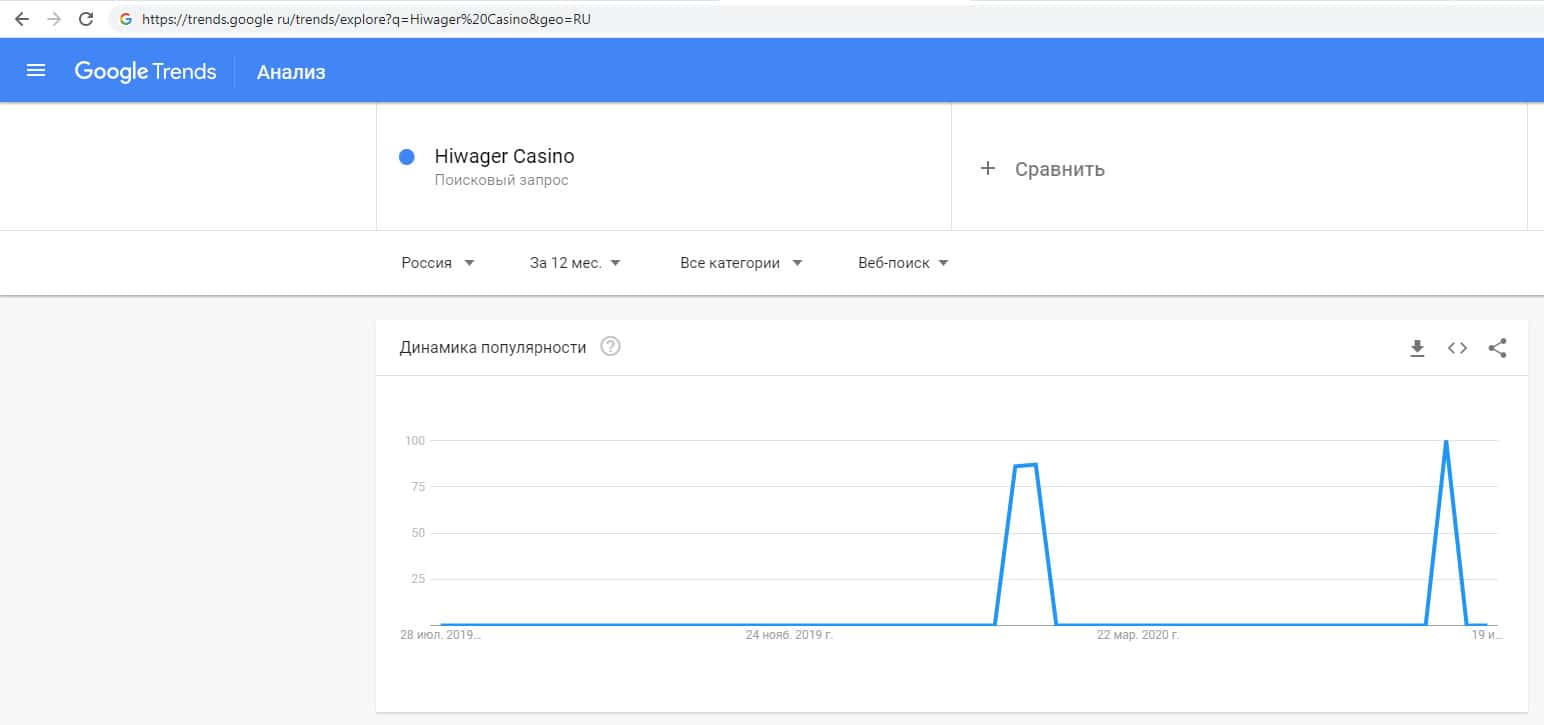Open the Веб-поиск search type dropdown
This screenshot has width=1544, height=725.
click(904, 263)
